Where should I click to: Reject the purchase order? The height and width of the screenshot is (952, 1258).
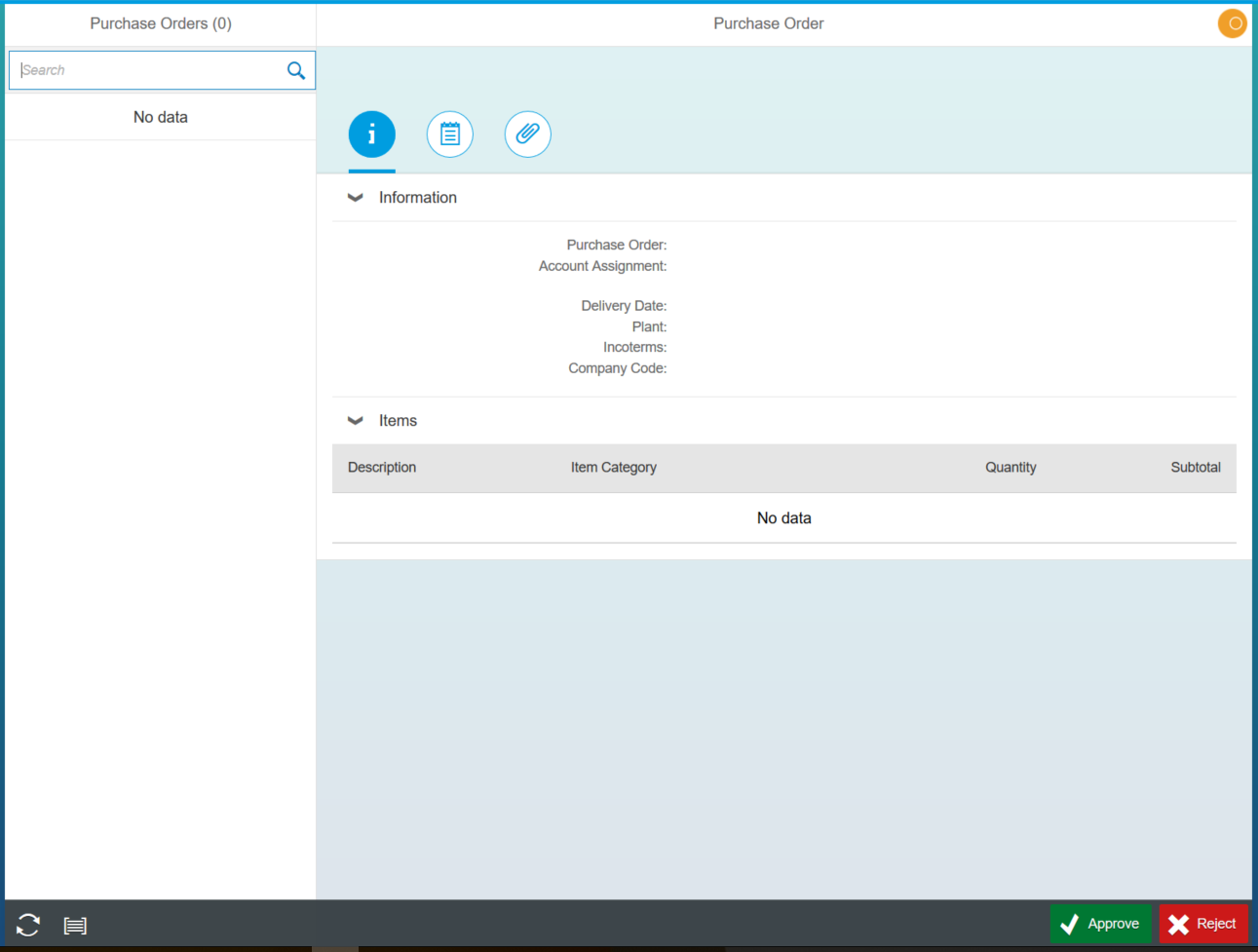point(1203,923)
